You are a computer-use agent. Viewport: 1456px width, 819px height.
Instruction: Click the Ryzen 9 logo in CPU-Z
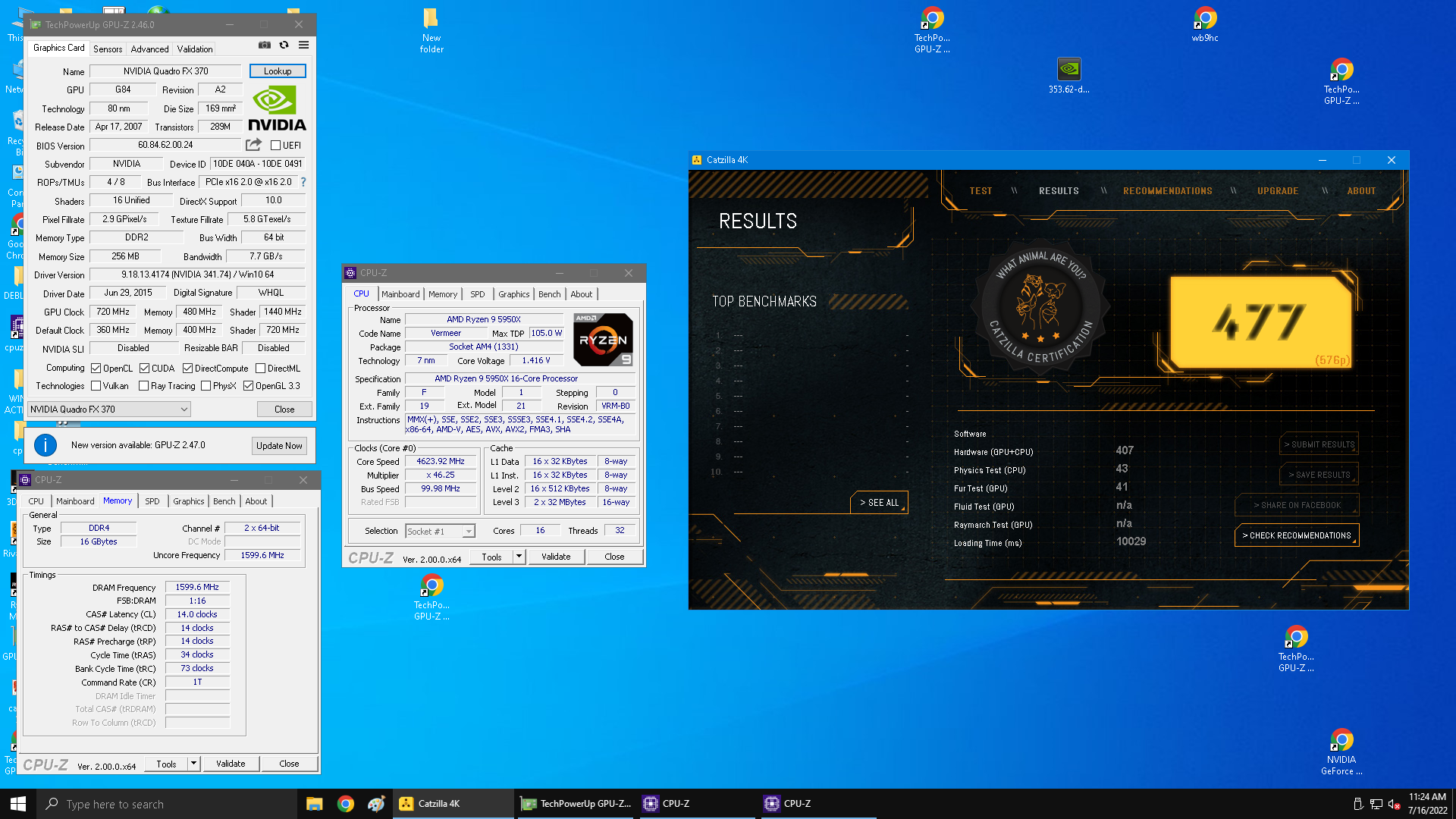coord(603,340)
